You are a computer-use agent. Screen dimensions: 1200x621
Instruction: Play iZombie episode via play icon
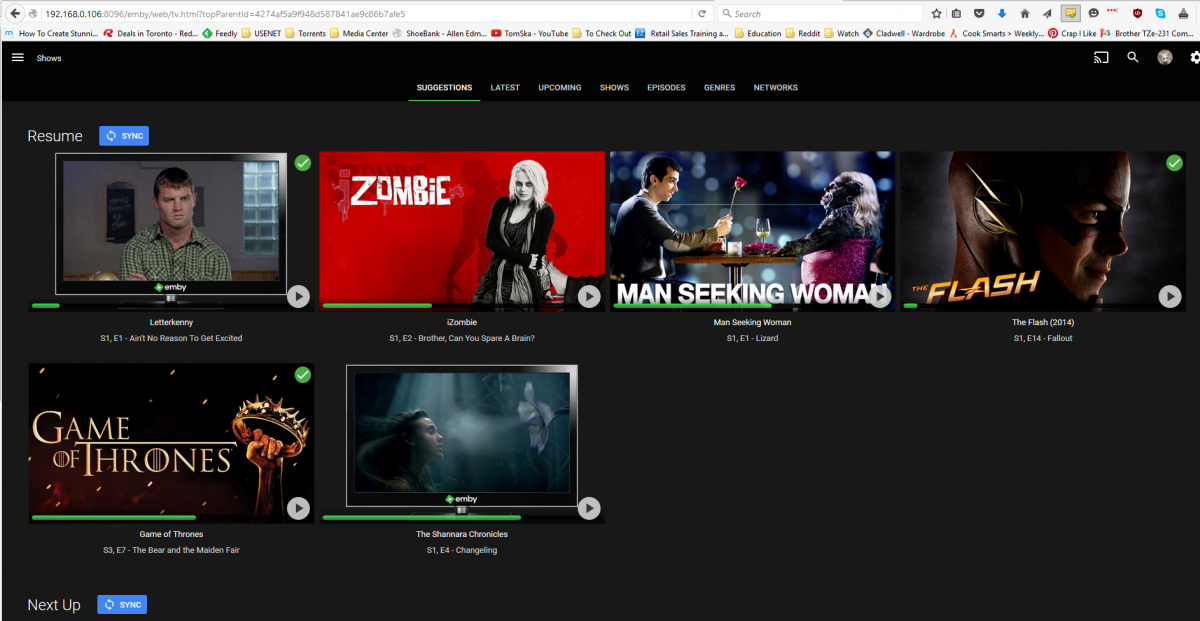point(589,296)
